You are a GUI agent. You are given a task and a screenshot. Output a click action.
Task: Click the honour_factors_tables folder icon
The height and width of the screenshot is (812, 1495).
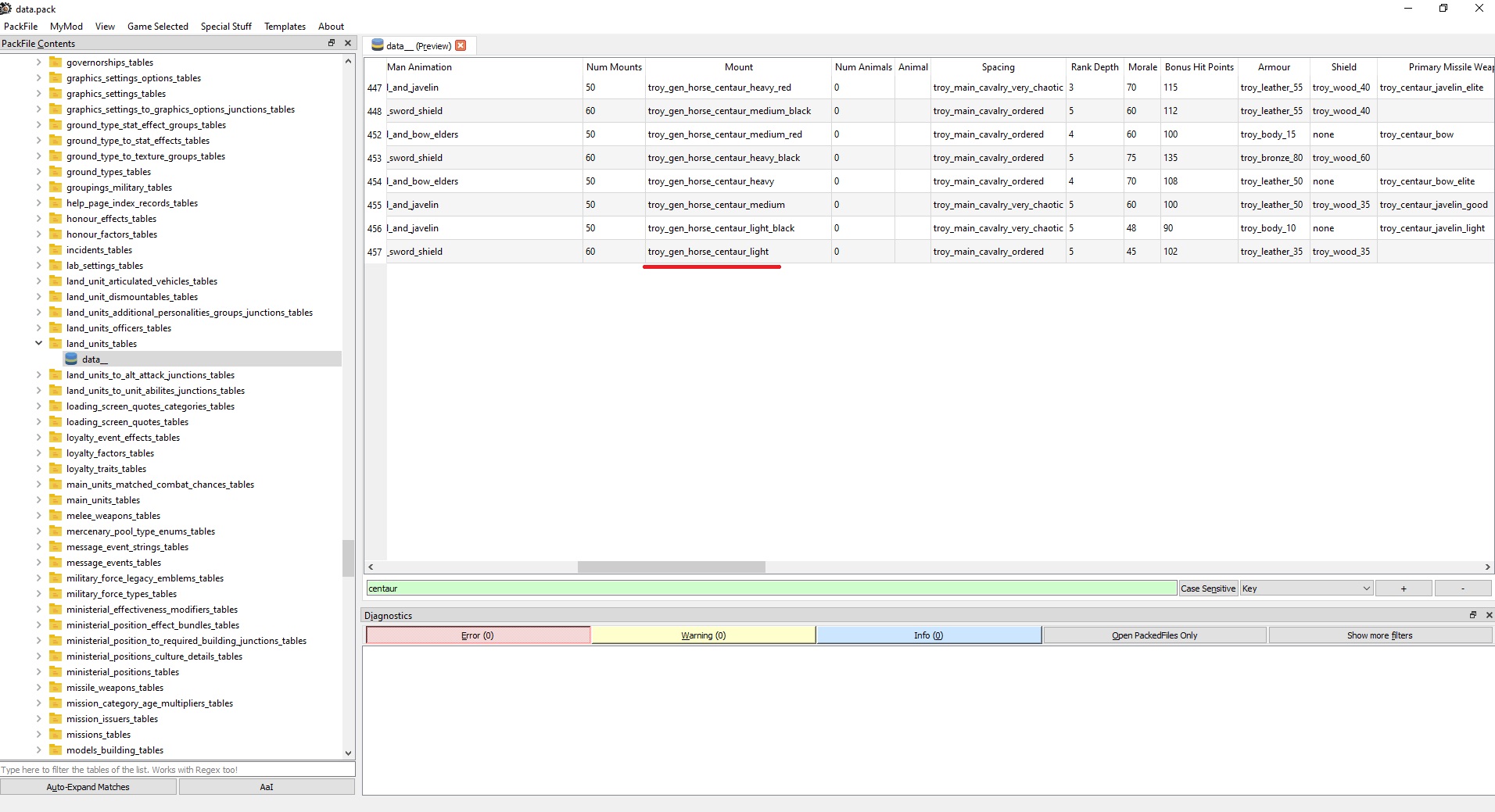[56, 234]
